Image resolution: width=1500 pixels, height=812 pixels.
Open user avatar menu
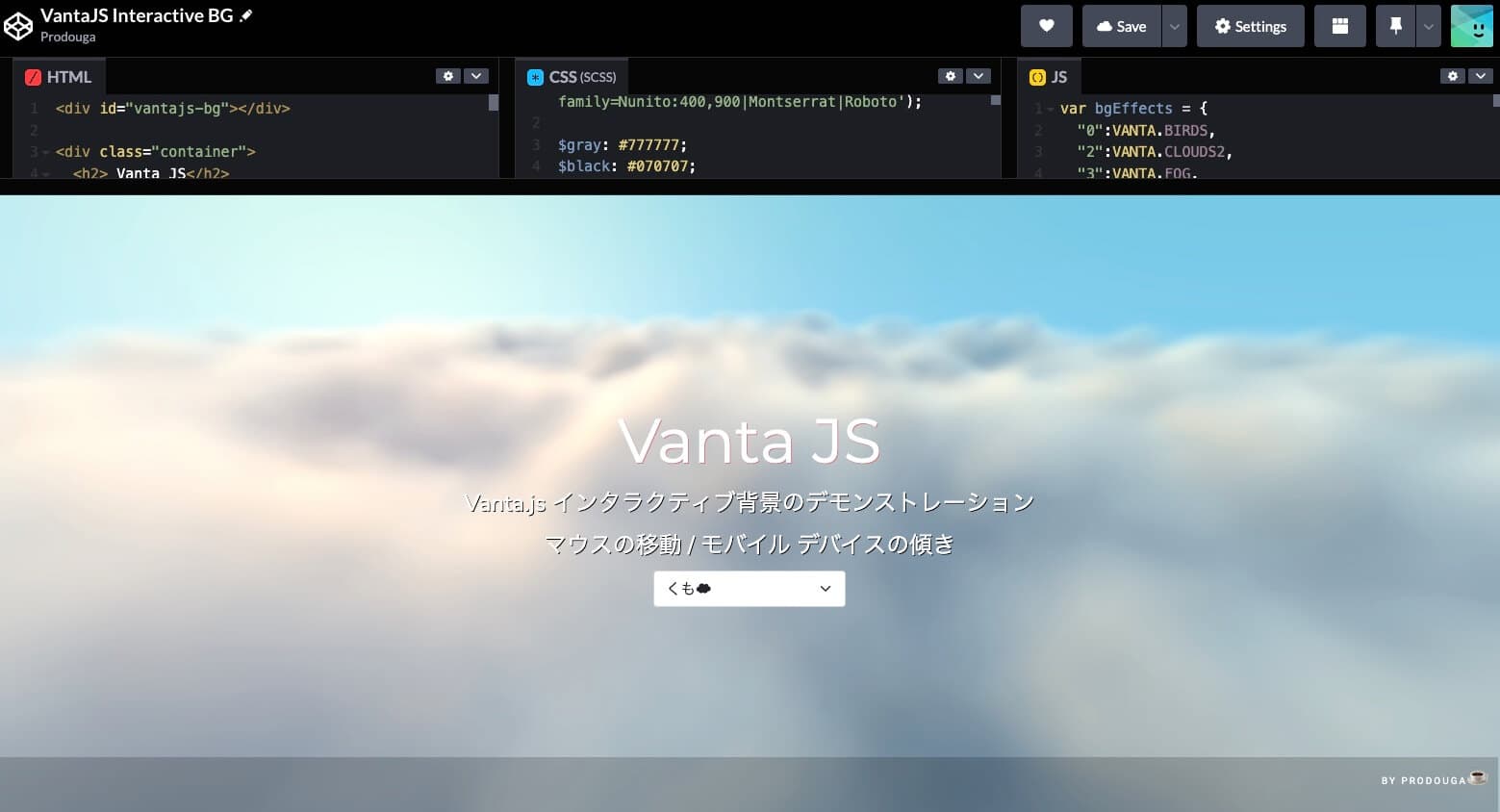[1471, 26]
